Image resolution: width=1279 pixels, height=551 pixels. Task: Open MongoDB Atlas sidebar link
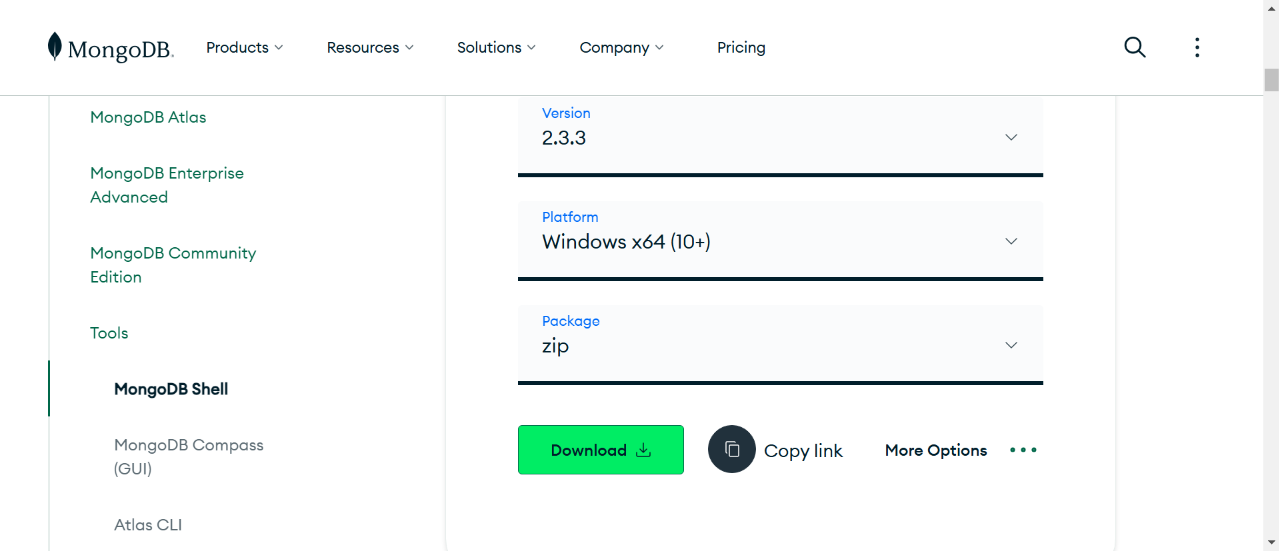click(x=148, y=117)
